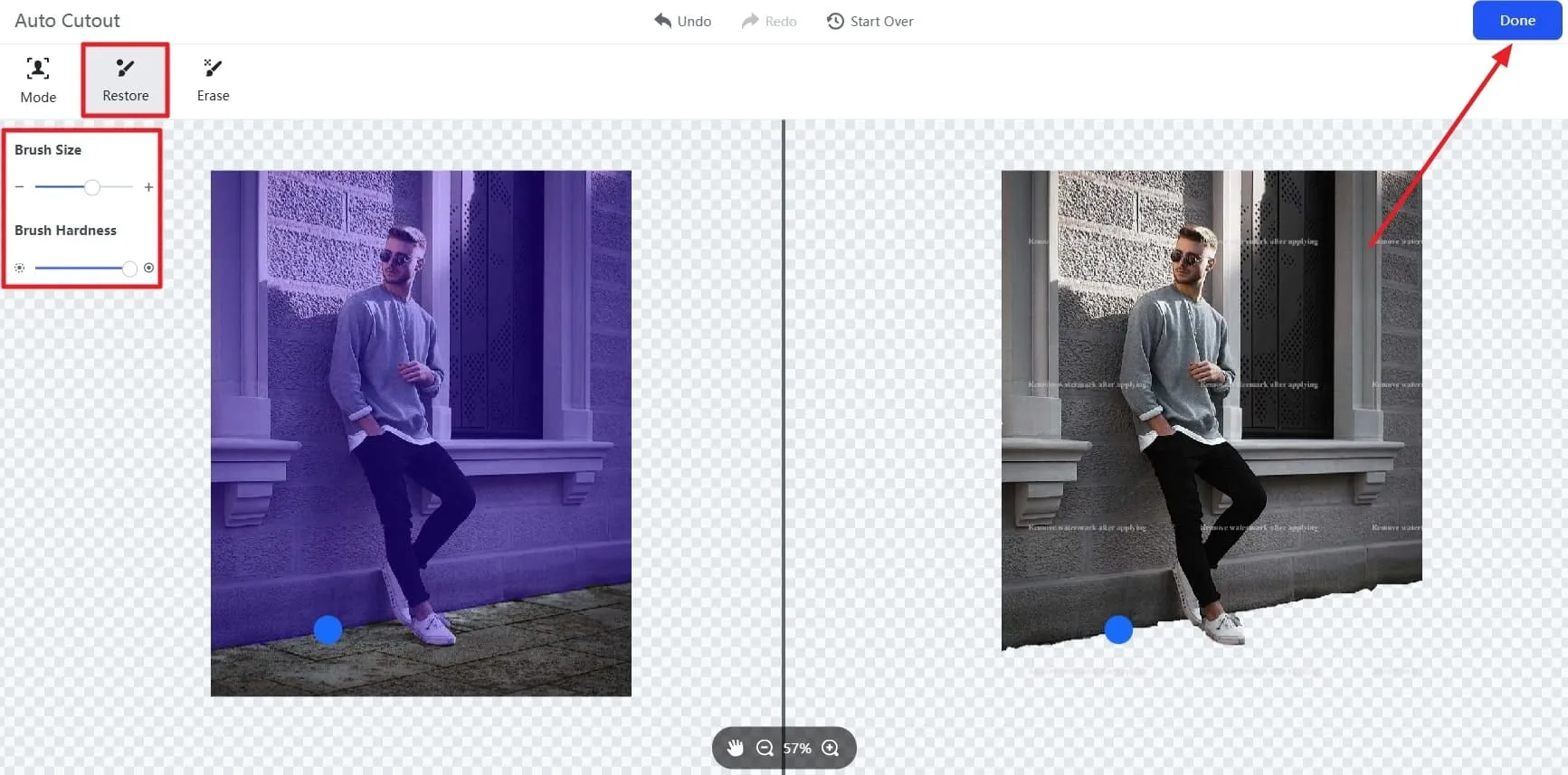Click the hard hardness icon
The width and height of the screenshot is (1568, 775).
148,268
